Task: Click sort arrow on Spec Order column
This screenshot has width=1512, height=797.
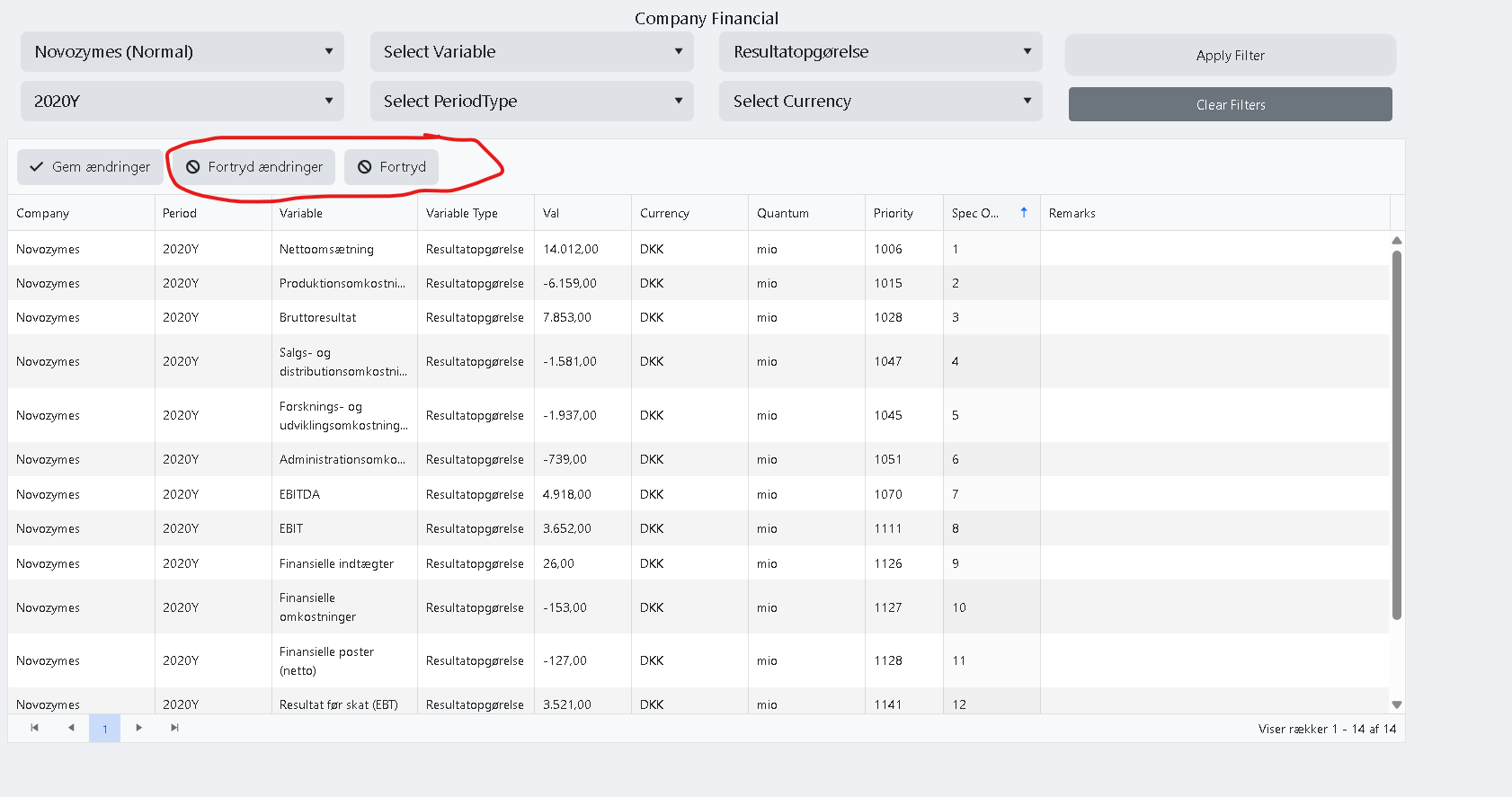Action: tap(1023, 213)
